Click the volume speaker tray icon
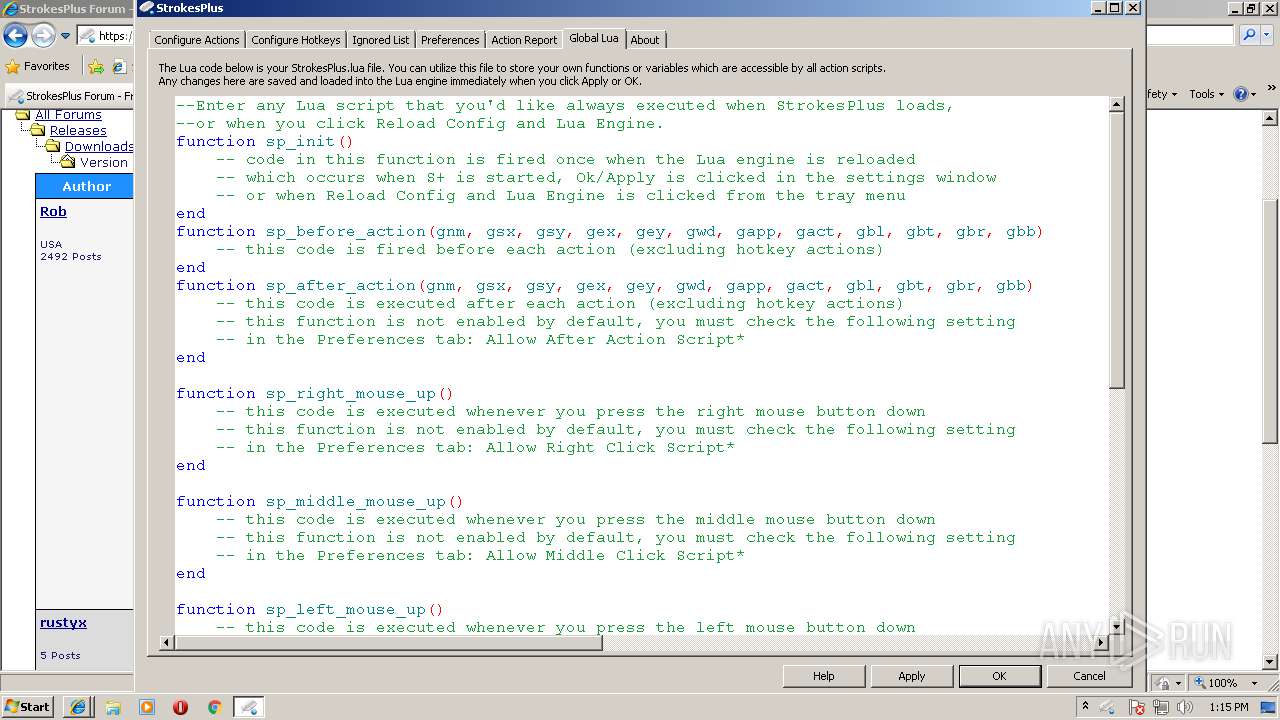Image resolution: width=1280 pixels, height=720 pixels. coord(1186,707)
